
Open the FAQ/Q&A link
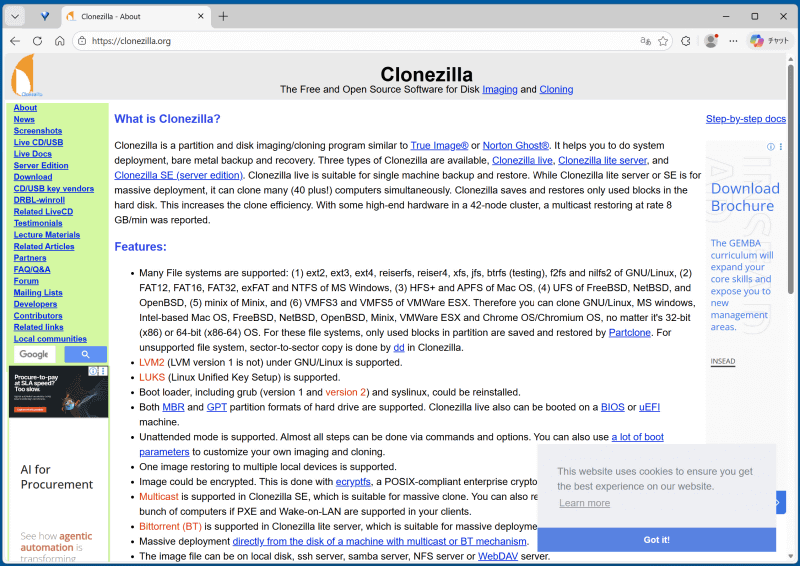(x=32, y=269)
